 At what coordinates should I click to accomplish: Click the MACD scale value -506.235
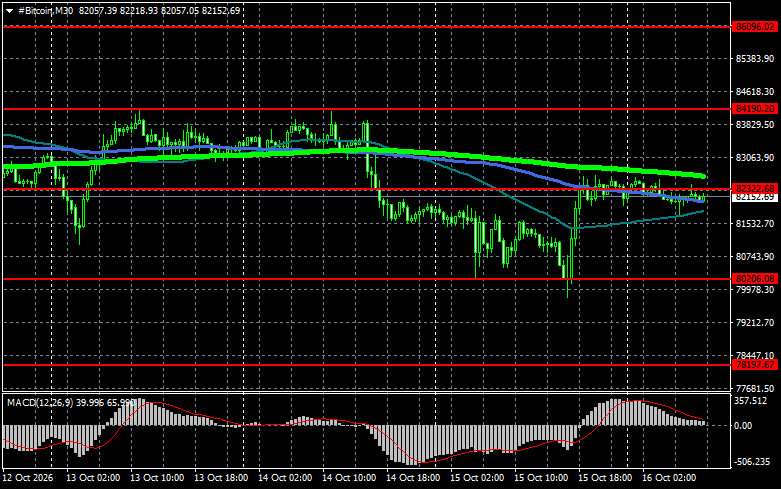click(752, 462)
